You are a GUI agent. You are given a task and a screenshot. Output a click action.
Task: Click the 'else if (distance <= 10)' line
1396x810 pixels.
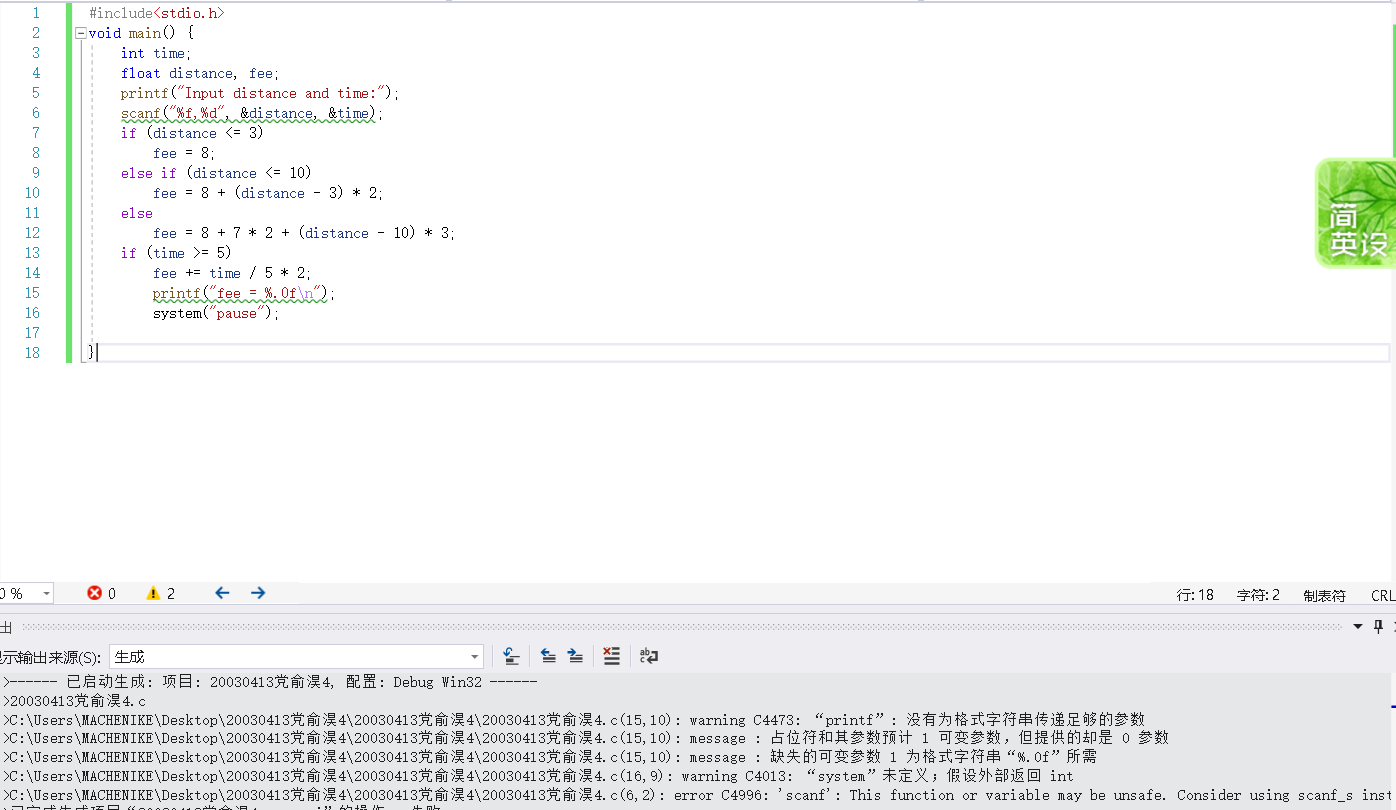216,173
